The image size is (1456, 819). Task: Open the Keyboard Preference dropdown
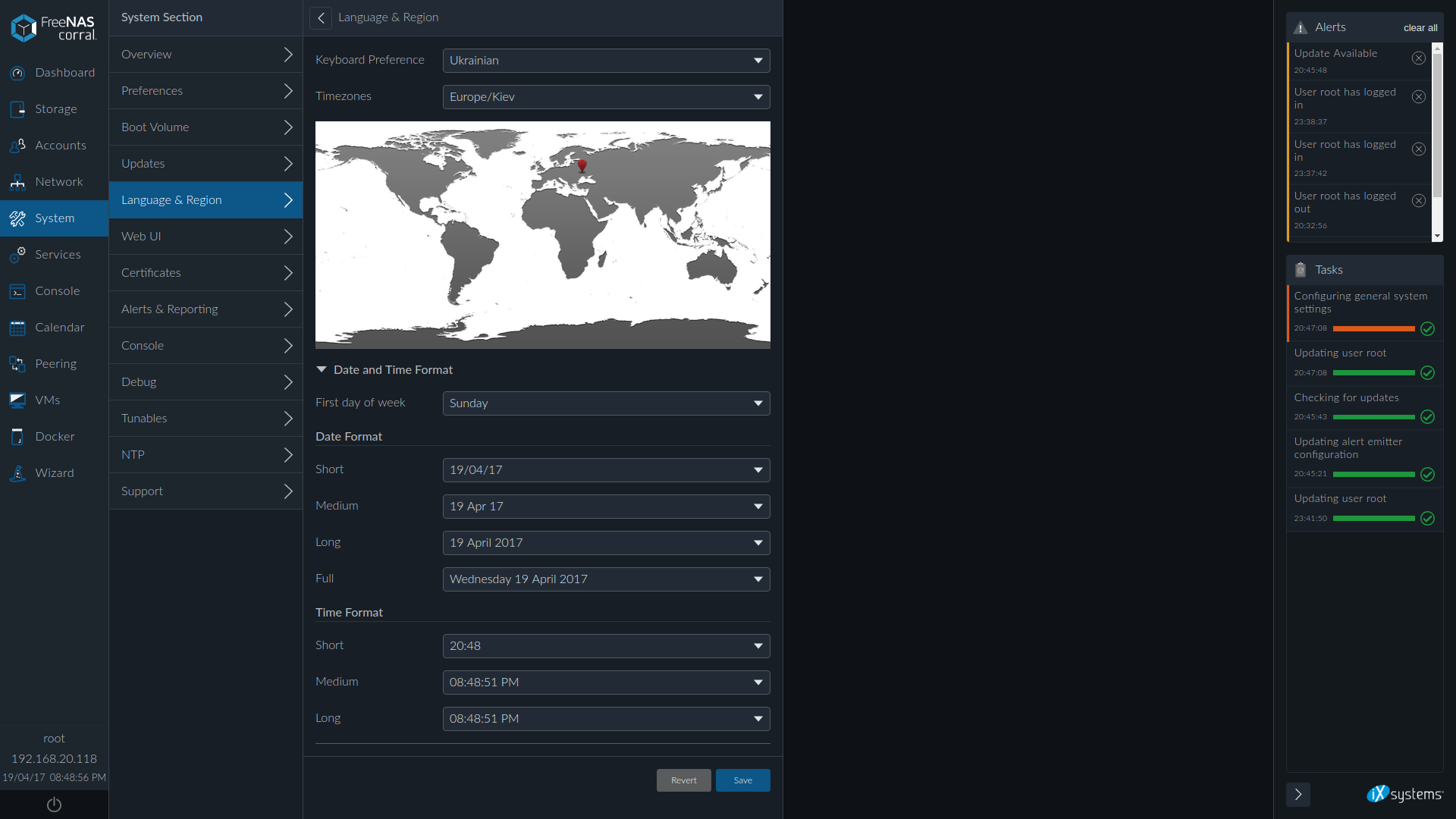pos(606,61)
